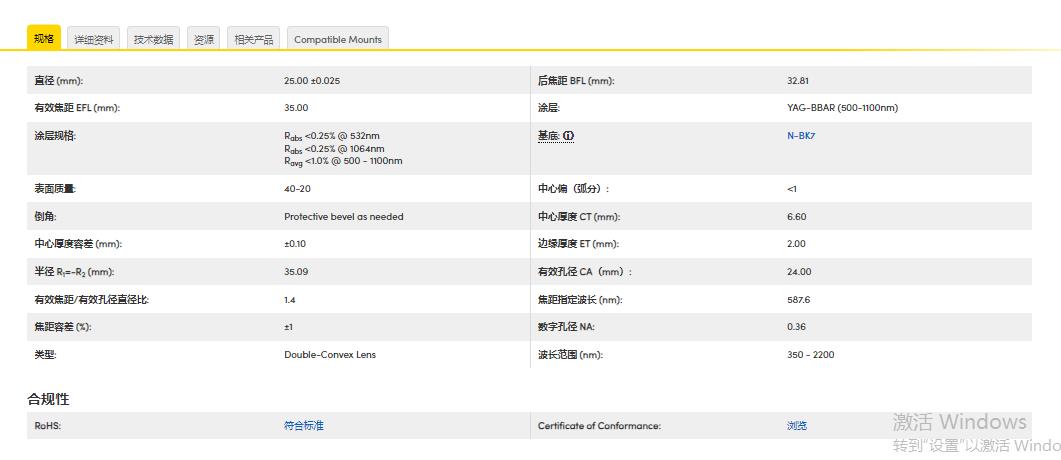Click the surface quality value 40-20
The width and height of the screenshot is (1061, 460).
click(x=297, y=188)
